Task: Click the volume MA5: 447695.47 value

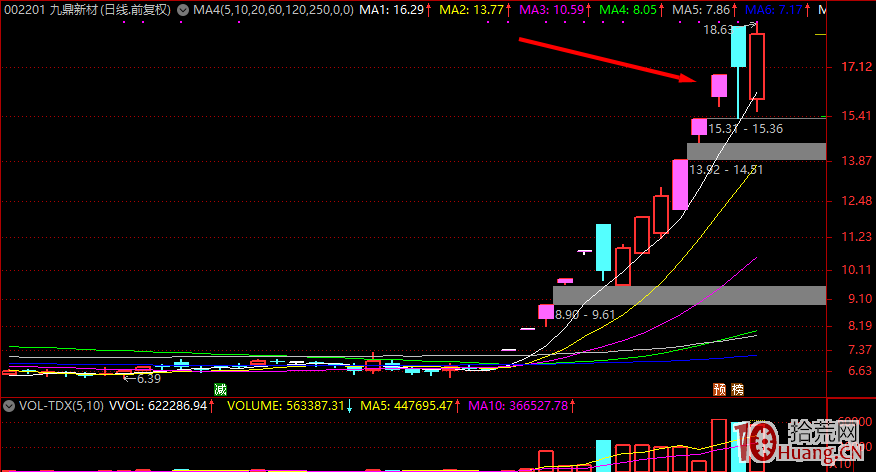Action: pos(406,406)
